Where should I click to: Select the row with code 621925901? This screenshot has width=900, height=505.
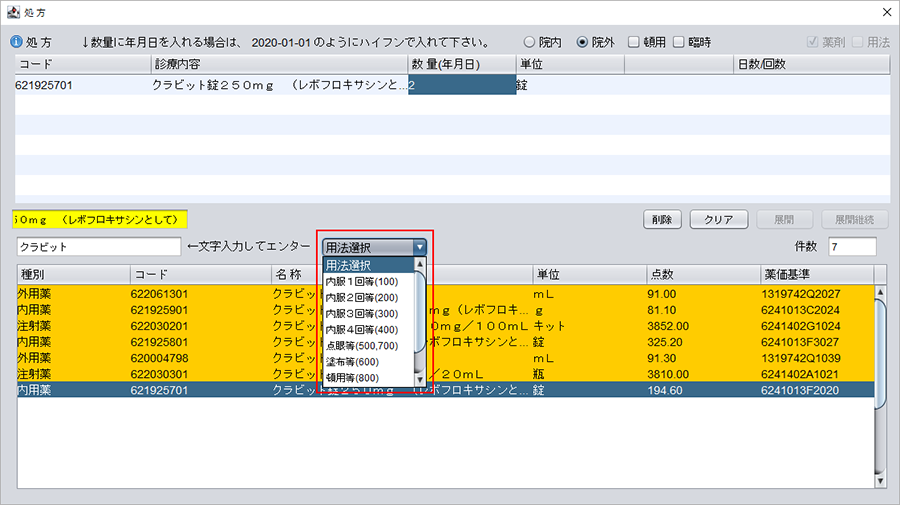[445, 310]
